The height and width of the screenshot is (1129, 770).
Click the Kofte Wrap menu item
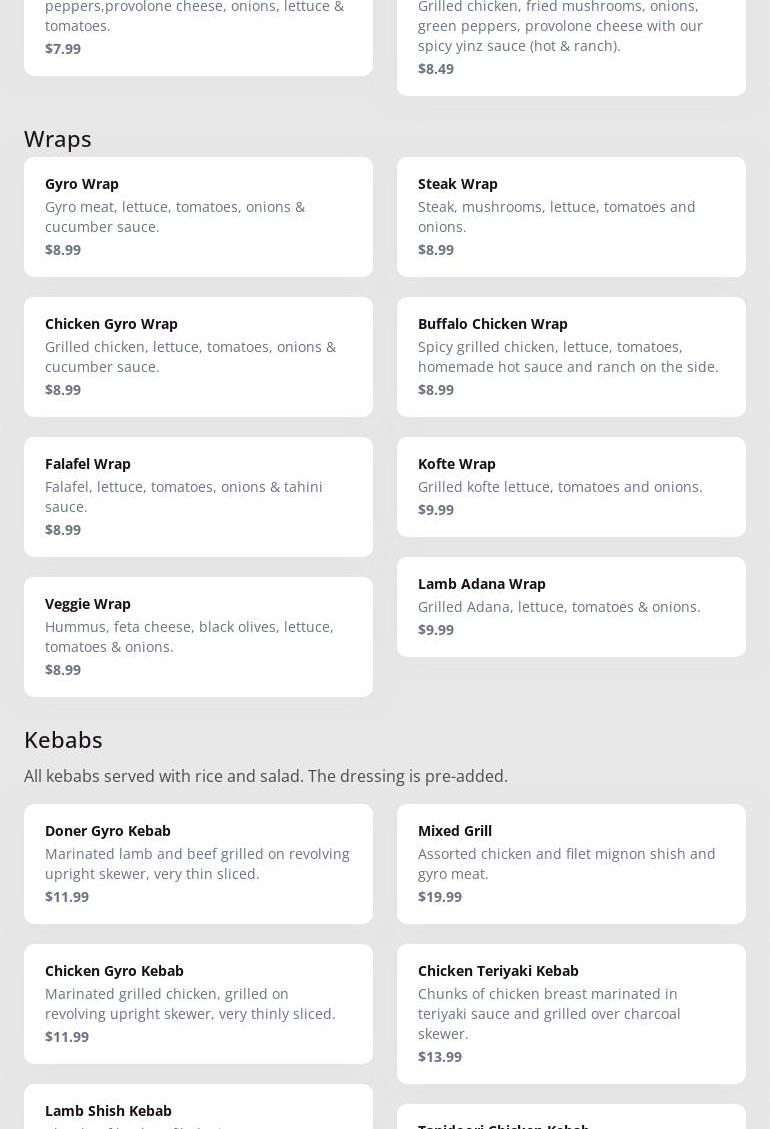coord(571,486)
